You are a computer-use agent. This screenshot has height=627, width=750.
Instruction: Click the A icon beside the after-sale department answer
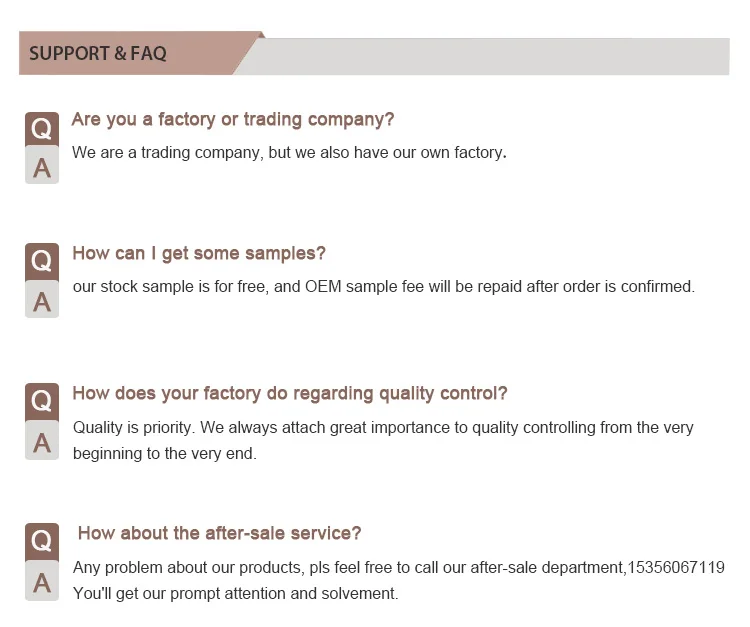pos(41,581)
